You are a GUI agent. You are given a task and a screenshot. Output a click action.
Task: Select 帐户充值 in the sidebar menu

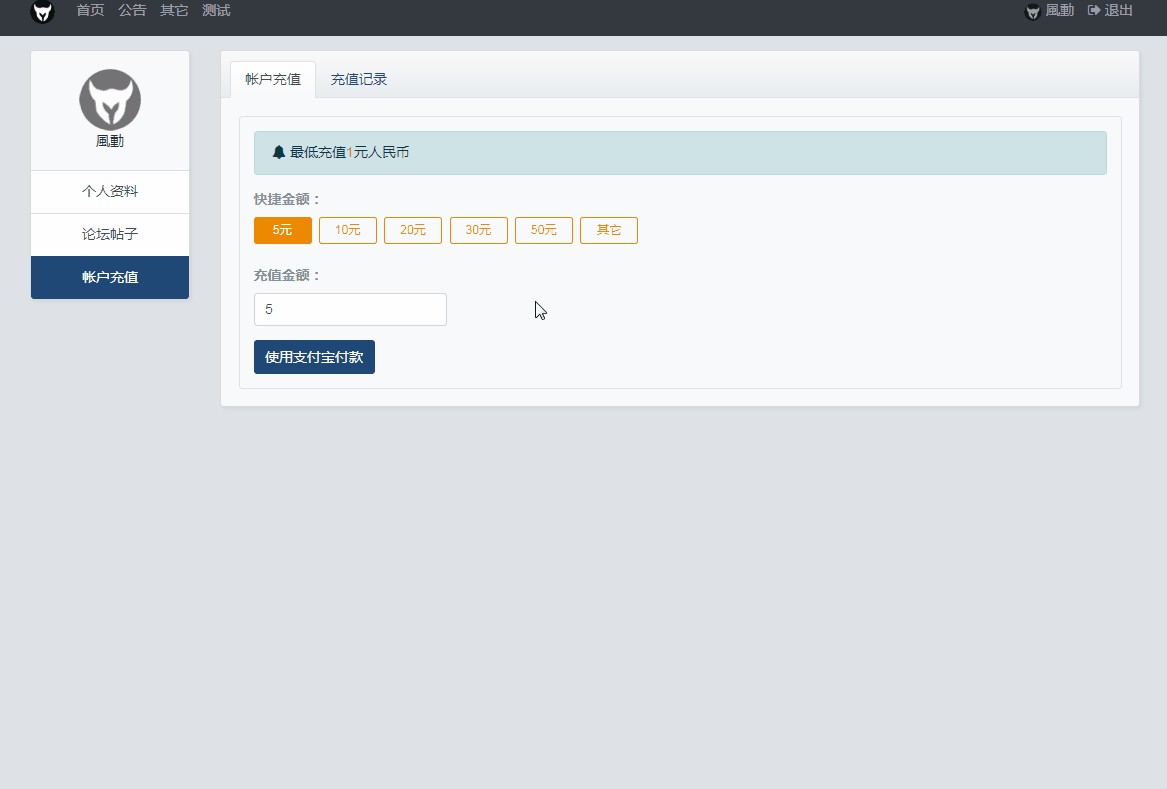point(110,278)
